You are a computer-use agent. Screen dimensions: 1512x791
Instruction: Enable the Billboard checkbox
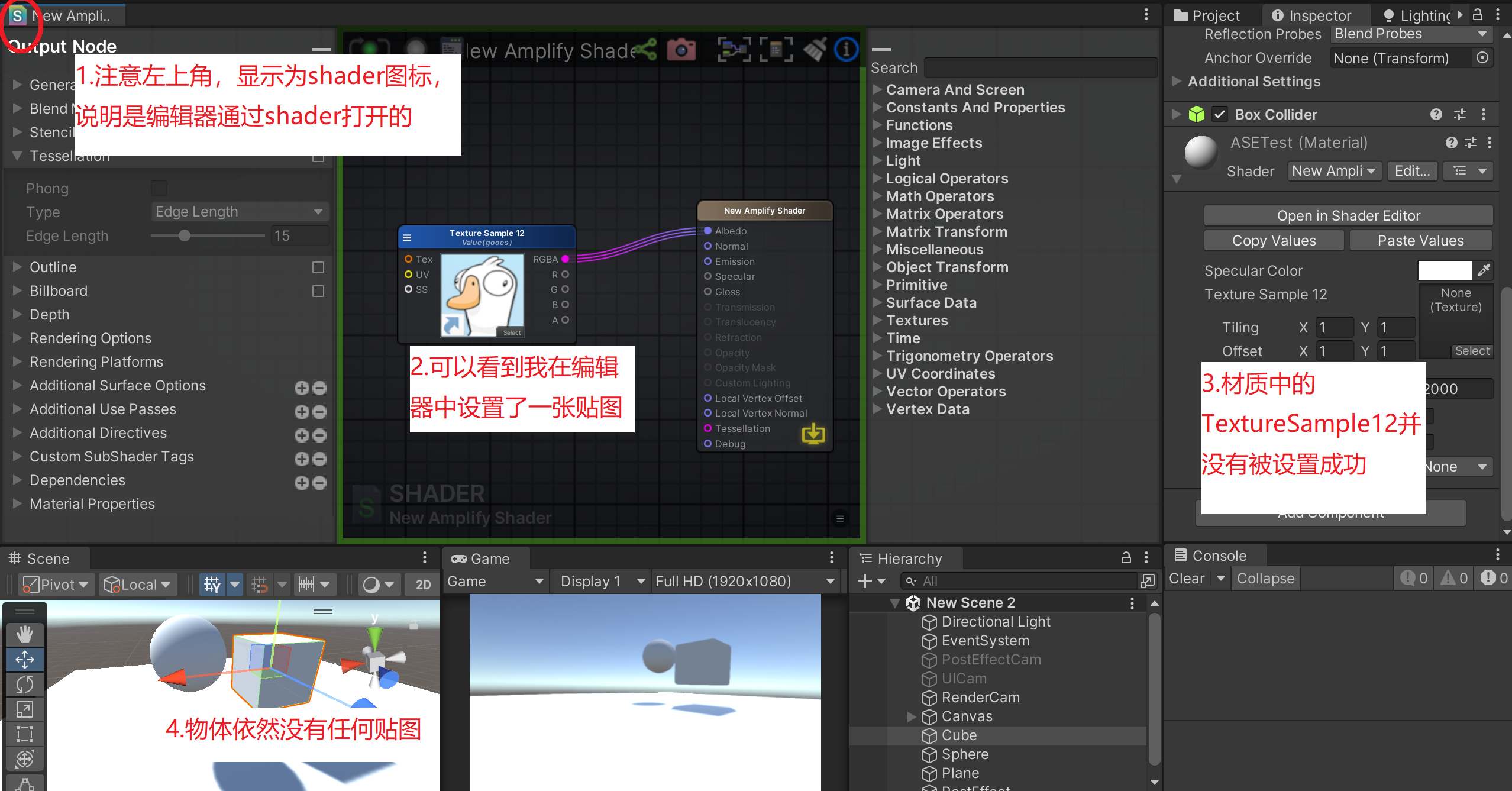318,291
